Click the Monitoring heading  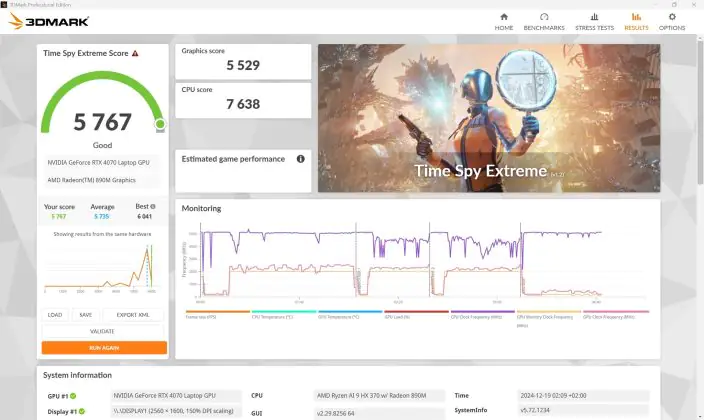tap(201, 208)
